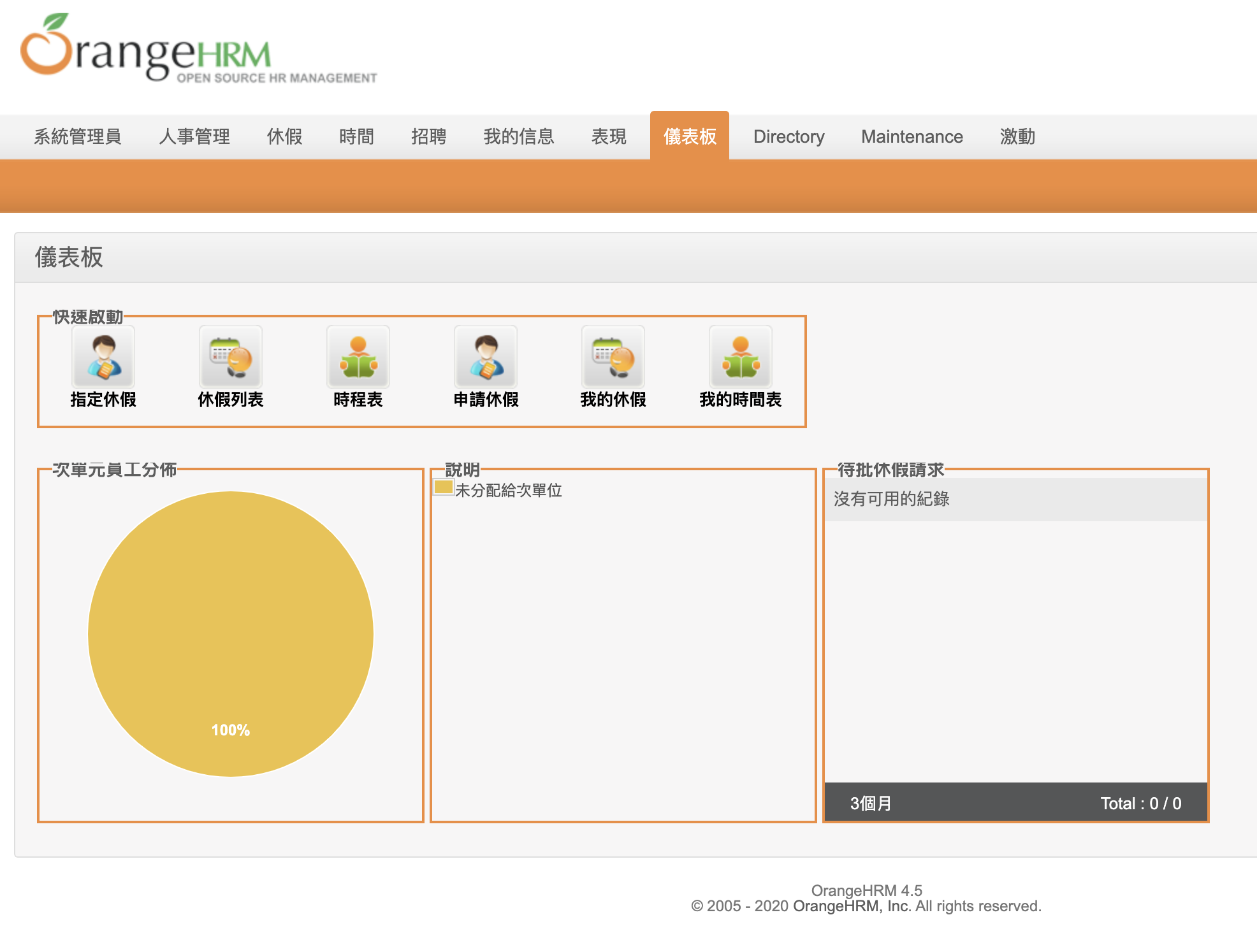The image size is (1257, 952).
Task: Open 我的信息 (My Info) tab
Action: [x=518, y=136]
